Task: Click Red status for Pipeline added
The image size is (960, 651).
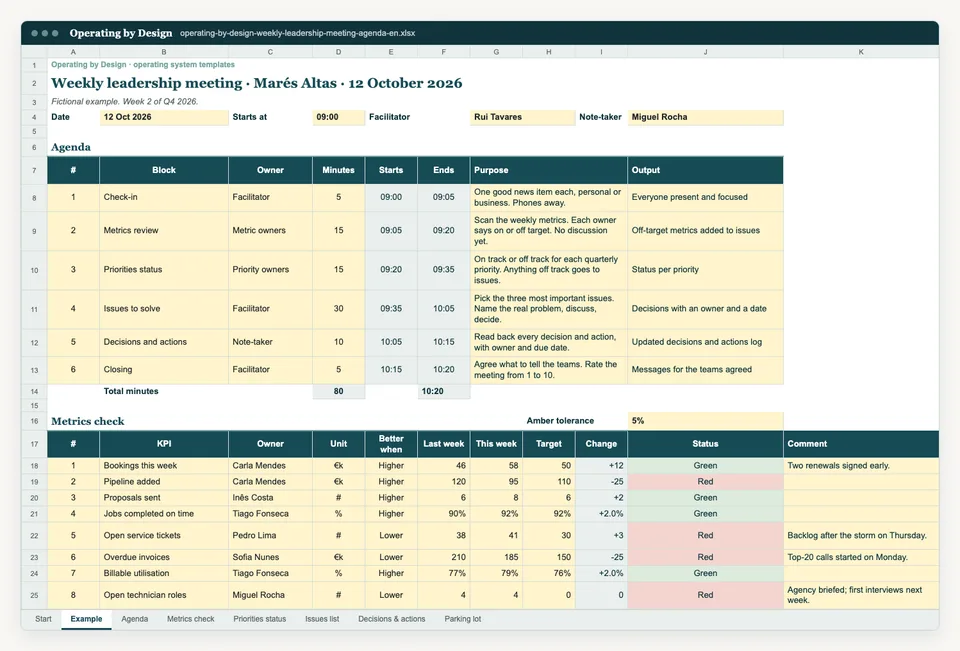Action: [x=705, y=482]
